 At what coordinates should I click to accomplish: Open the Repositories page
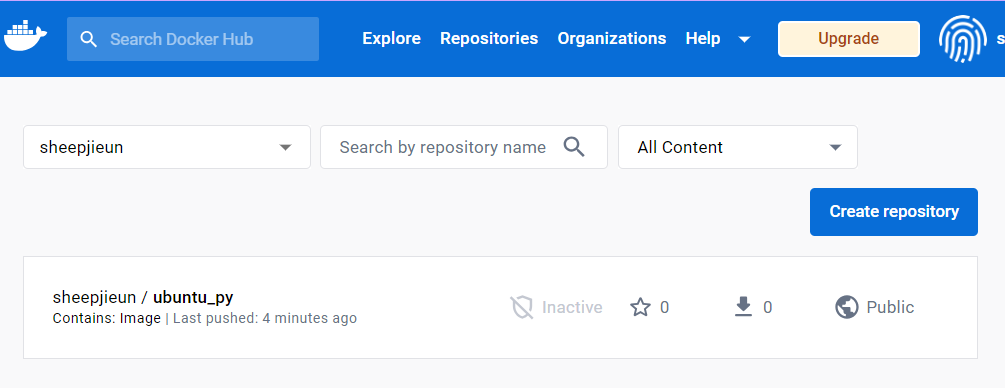click(x=489, y=38)
